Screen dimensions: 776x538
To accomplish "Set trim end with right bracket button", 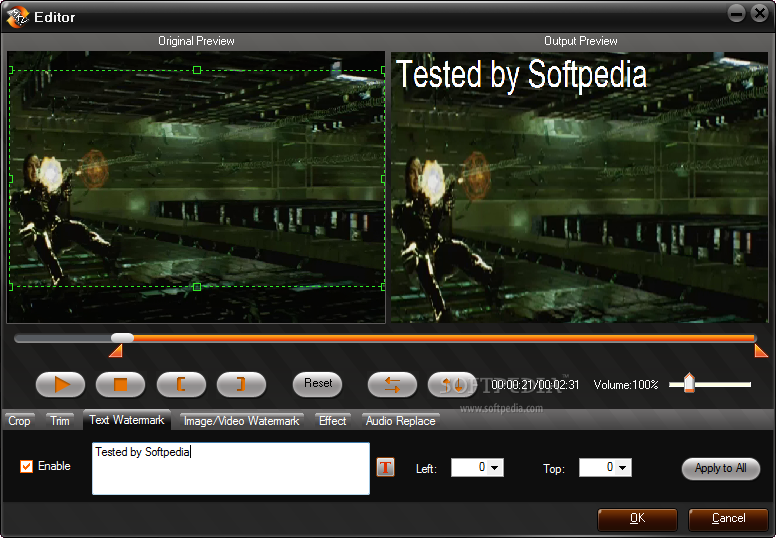I will coord(242,384).
